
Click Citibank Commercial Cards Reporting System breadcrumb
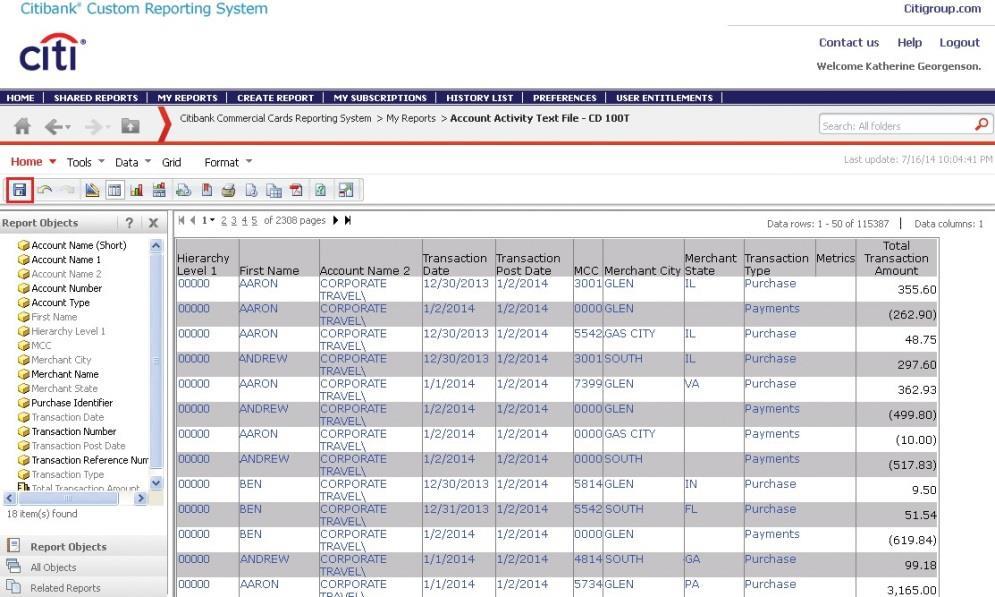coord(275,118)
